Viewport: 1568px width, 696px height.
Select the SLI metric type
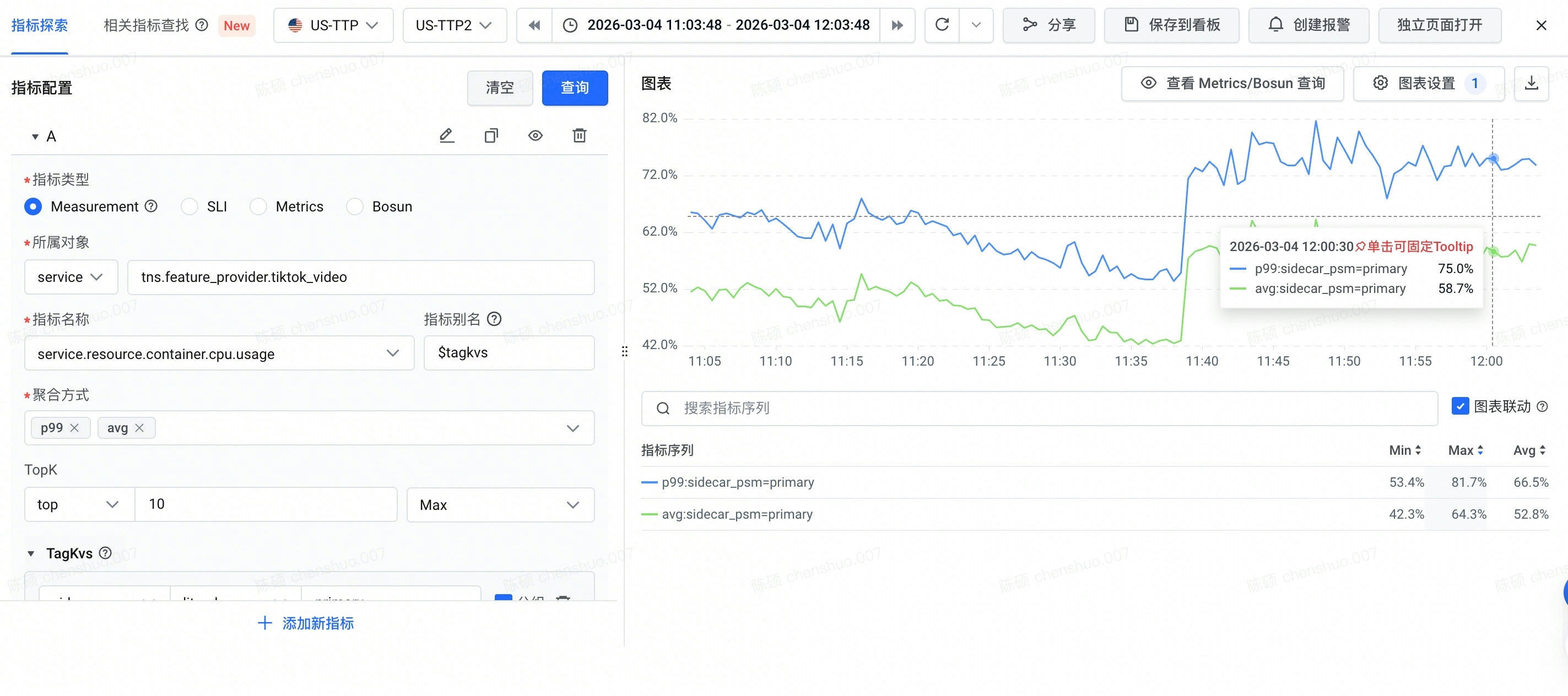click(x=190, y=206)
